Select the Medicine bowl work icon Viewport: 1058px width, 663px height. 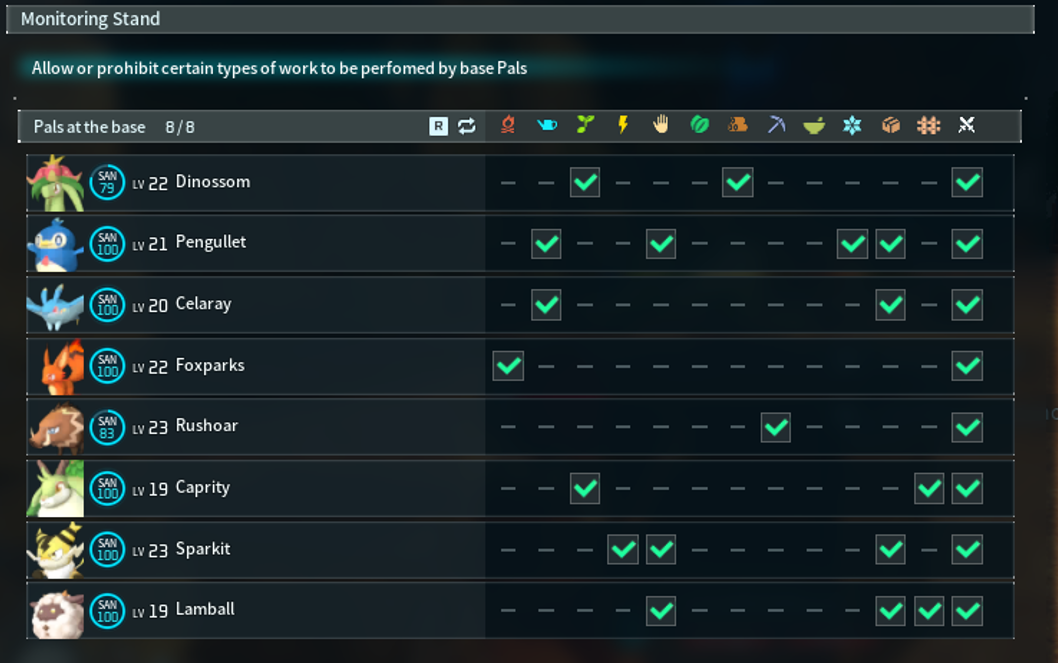pos(813,127)
